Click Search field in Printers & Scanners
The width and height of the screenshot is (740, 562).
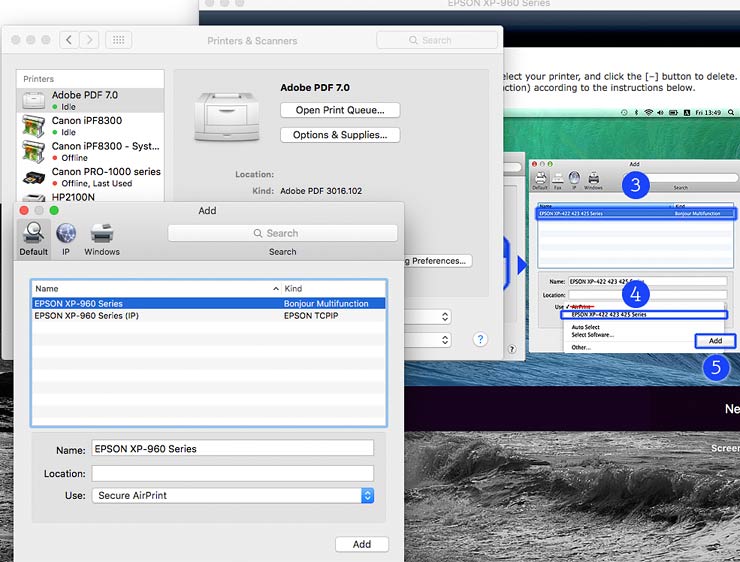(437, 40)
